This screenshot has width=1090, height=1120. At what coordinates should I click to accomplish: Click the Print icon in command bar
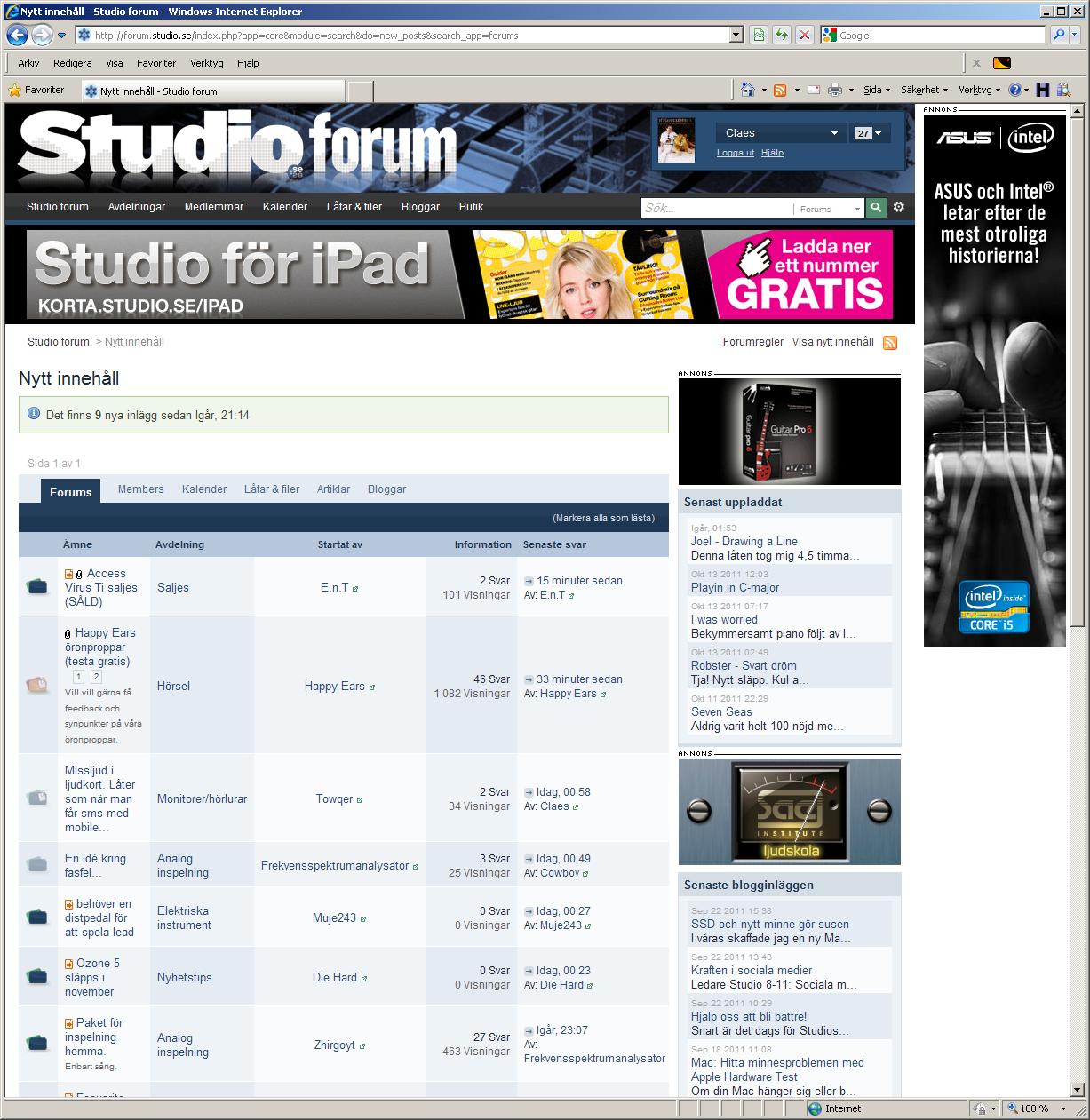coord(835,90)
